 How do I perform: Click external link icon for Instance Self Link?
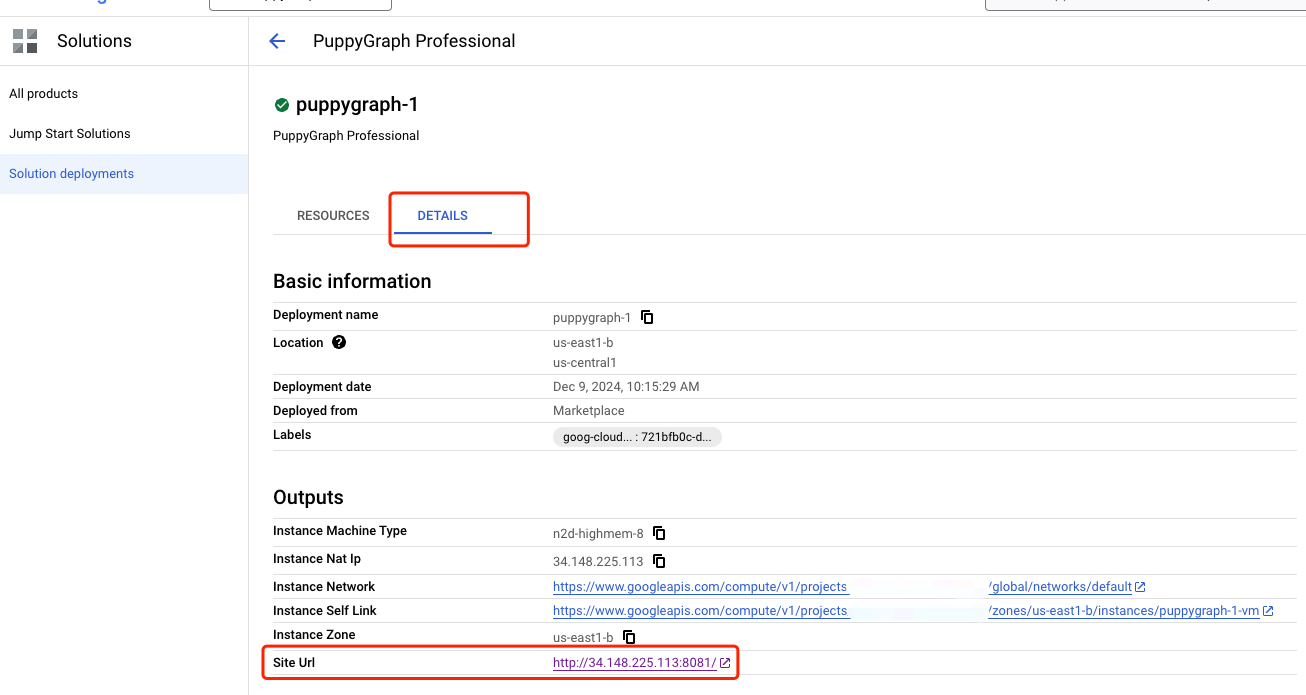pos(1268,611)
